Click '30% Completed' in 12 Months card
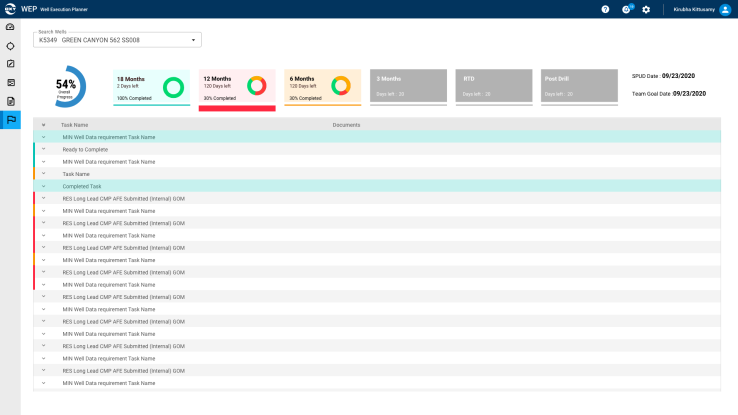 pyautogui.click(x=220, y=98)
